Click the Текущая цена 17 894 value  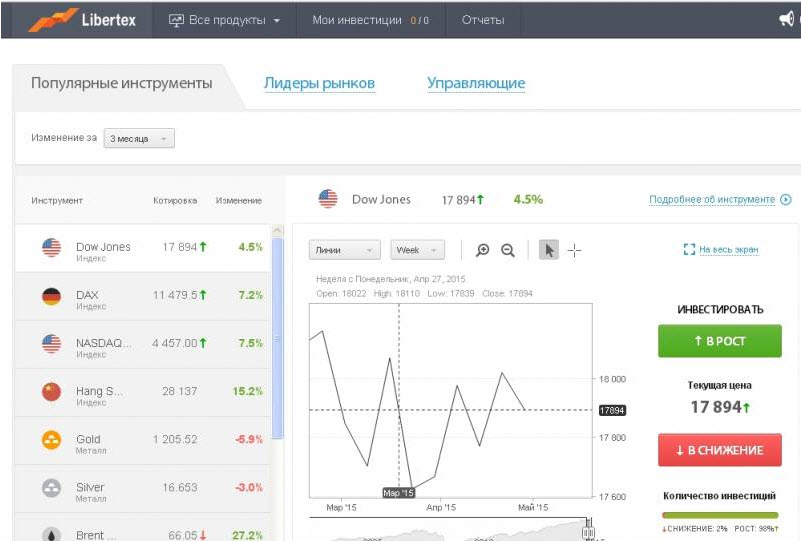coord(720,407)
